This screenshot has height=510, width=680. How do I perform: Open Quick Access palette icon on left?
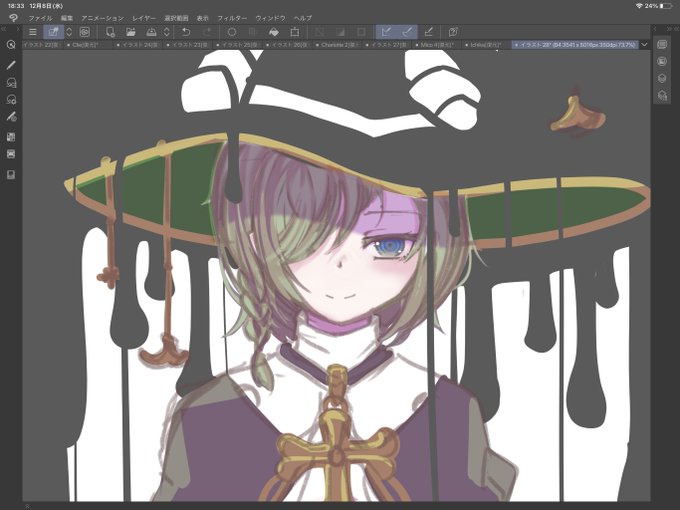point(11,45)
